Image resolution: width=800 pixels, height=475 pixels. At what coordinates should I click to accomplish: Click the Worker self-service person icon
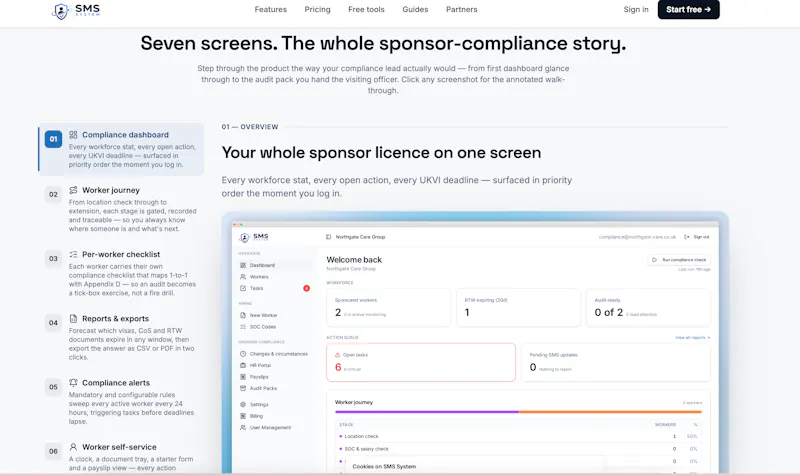click(73, 447)
